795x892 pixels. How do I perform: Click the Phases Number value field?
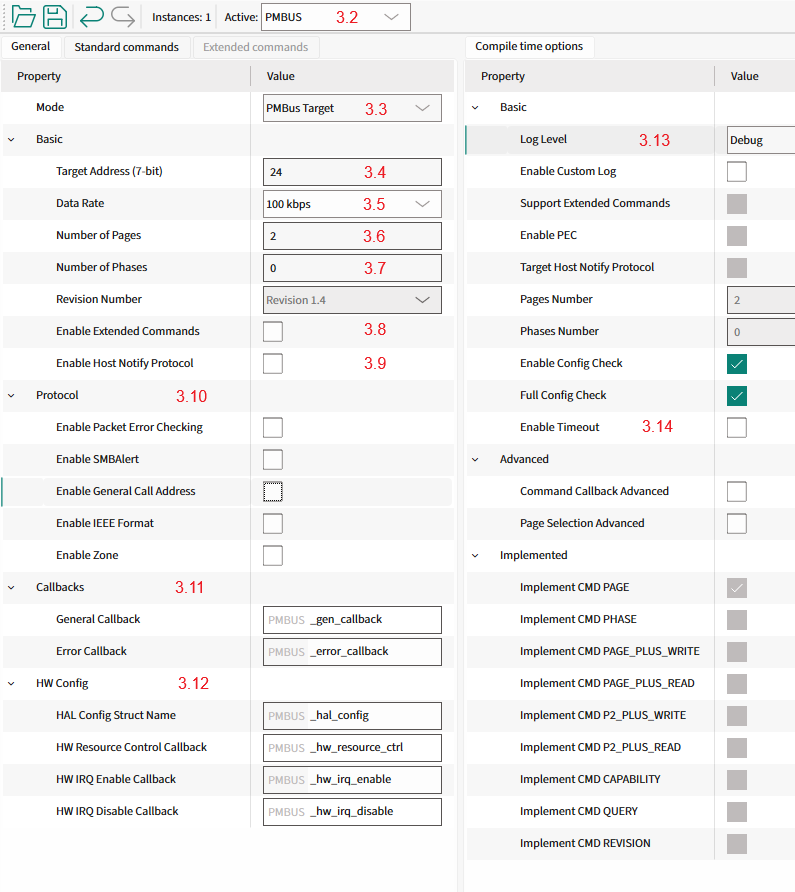point(761,332)
